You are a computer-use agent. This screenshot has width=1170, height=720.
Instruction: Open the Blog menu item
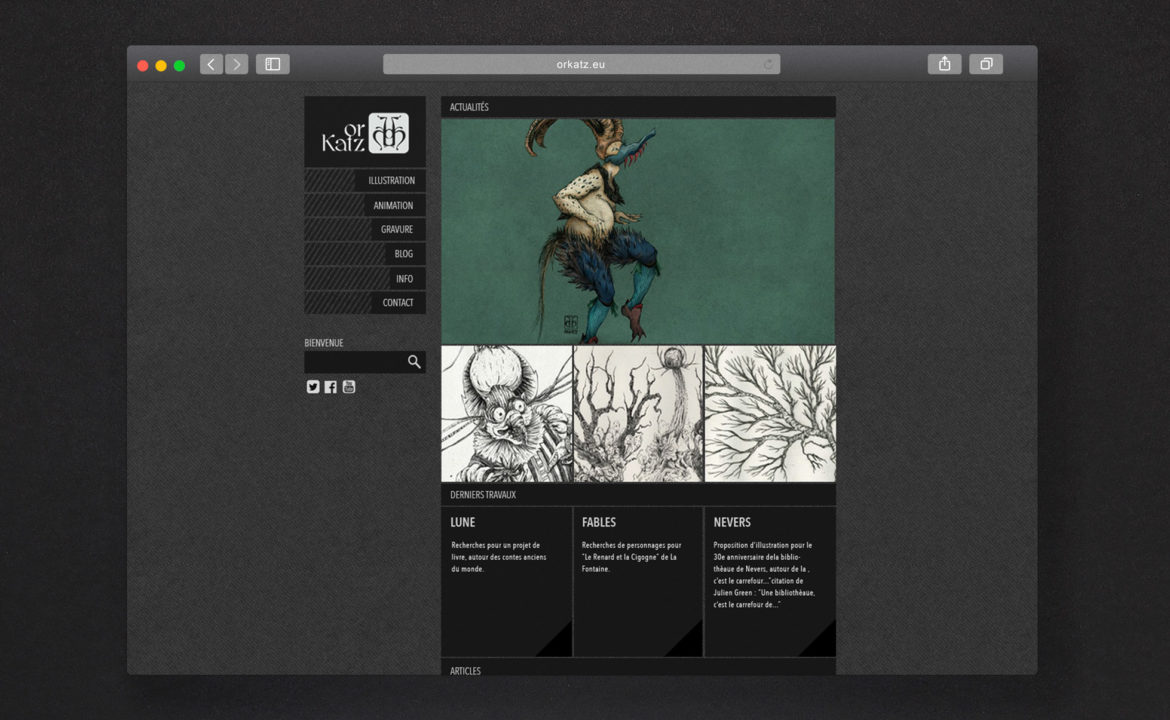pos(403,254)
